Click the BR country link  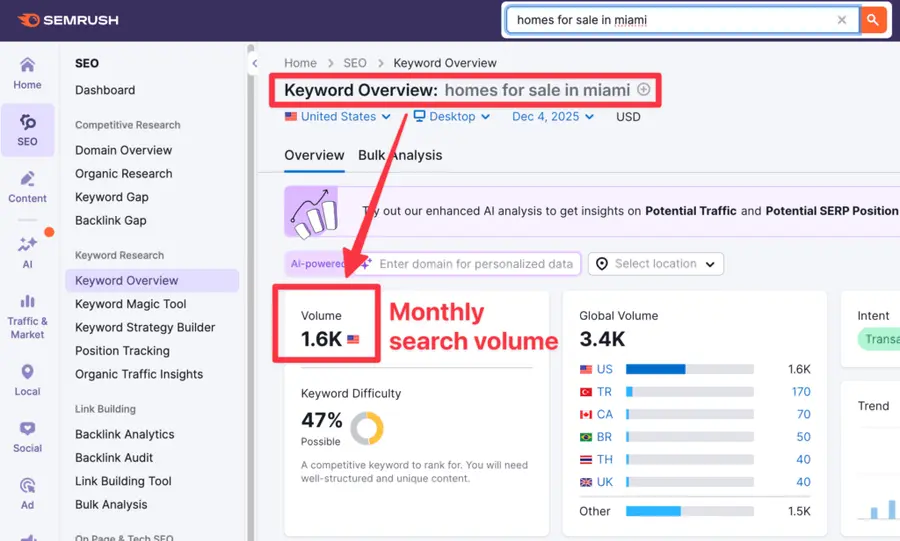604,437
